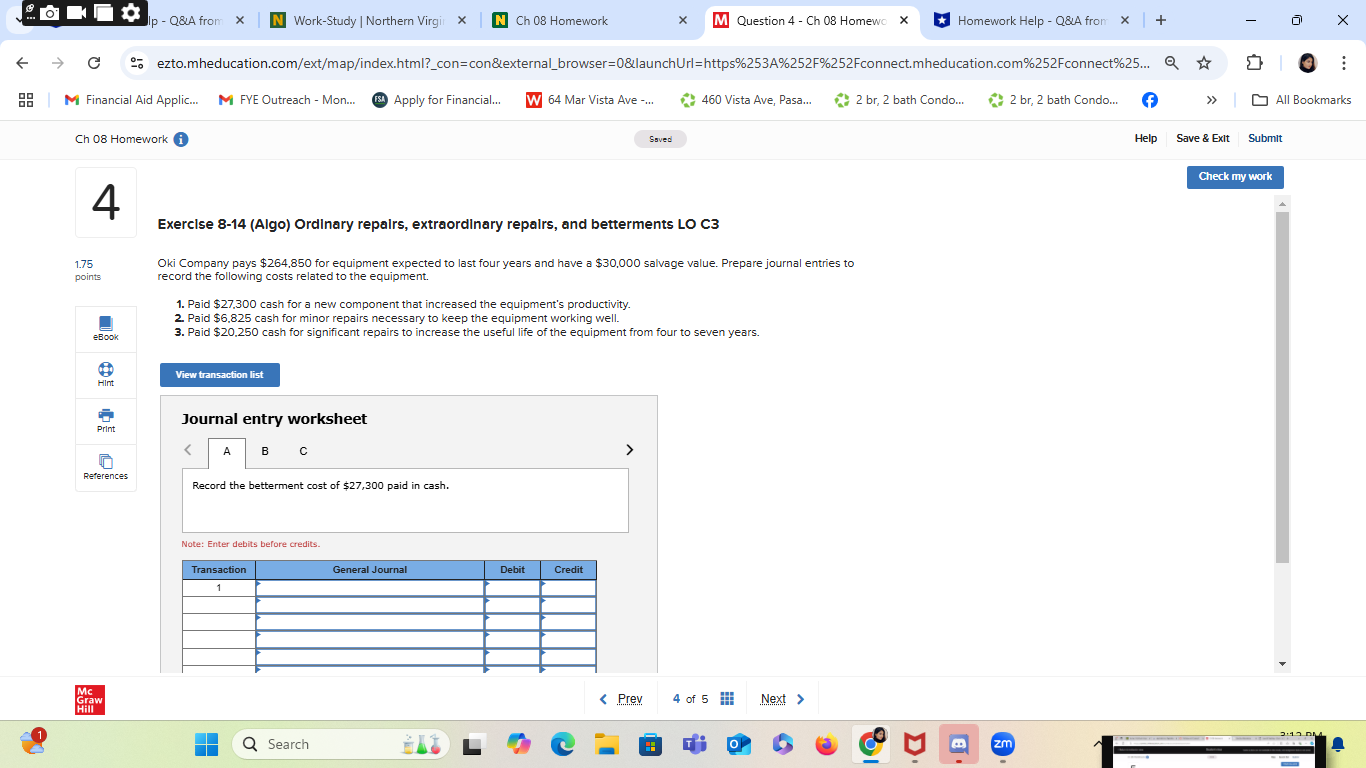Viewport: 1366px width, 768px height.
Task: Switch to journal entry tab B
Action: pos(264,451)
